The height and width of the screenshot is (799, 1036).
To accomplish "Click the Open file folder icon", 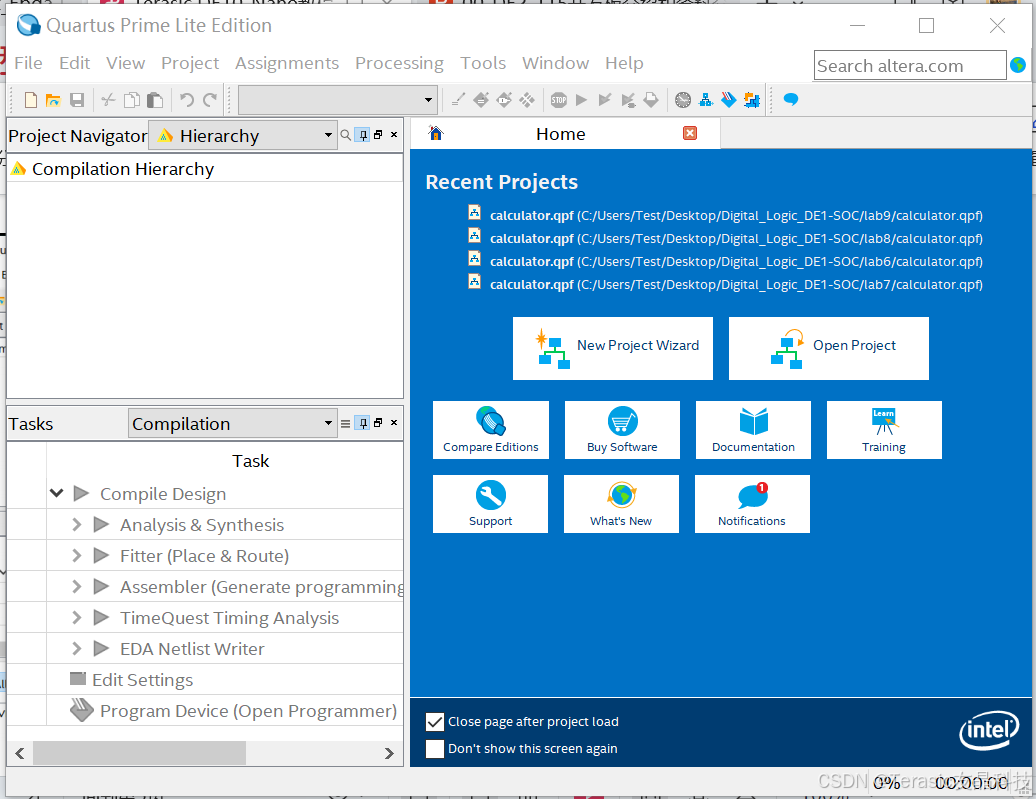I will [x=53, y=100].
